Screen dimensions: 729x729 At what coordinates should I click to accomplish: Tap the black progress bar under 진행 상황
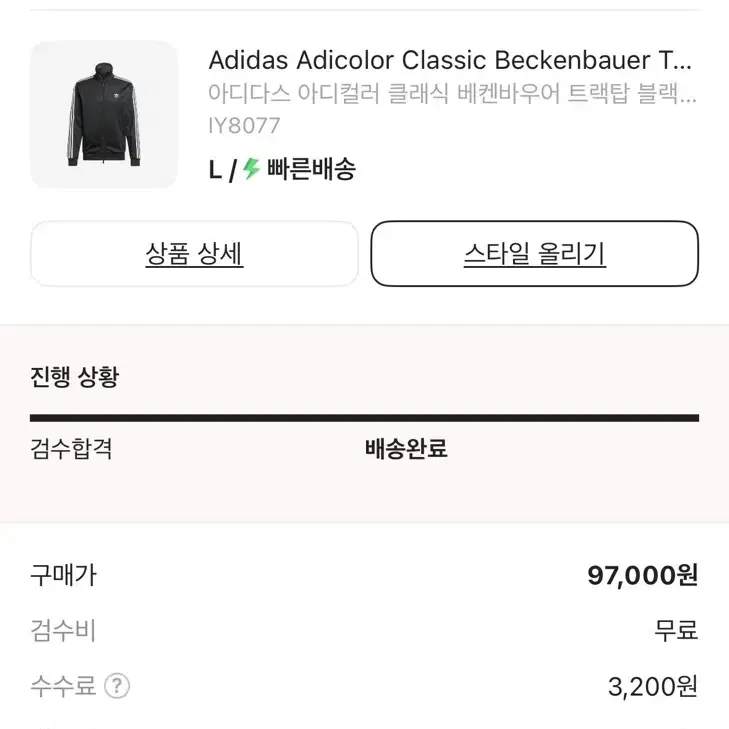click(x=364, y=418)
